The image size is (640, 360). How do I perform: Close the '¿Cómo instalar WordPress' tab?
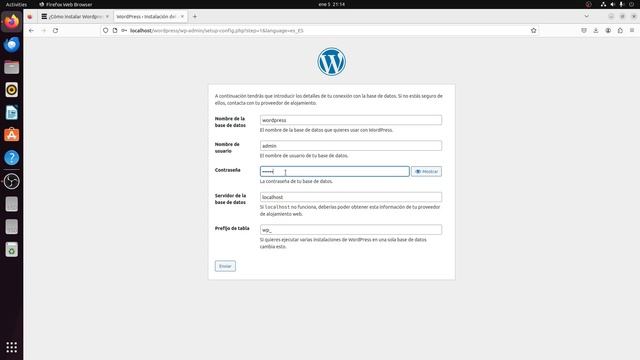(107, 17)
